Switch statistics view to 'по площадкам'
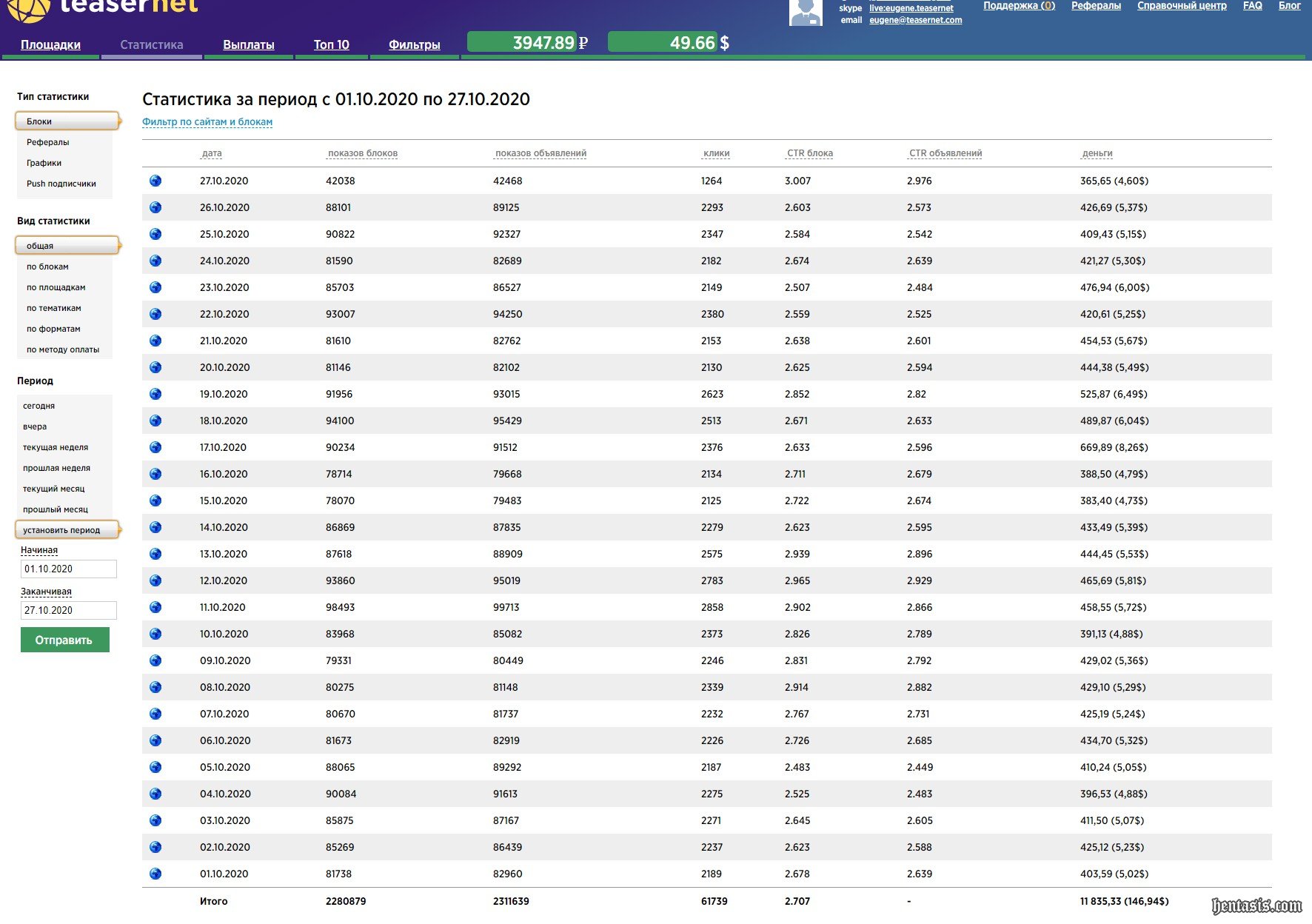This screenshot has width=1312, height=924. click(x=56, y=287)
